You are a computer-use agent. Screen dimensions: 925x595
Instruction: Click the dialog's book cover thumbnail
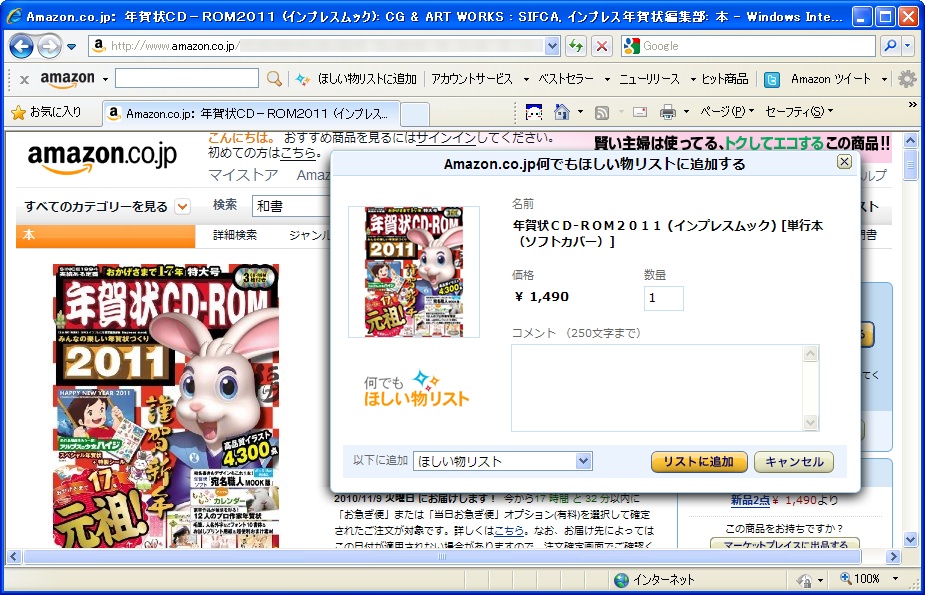coord(414,272)
